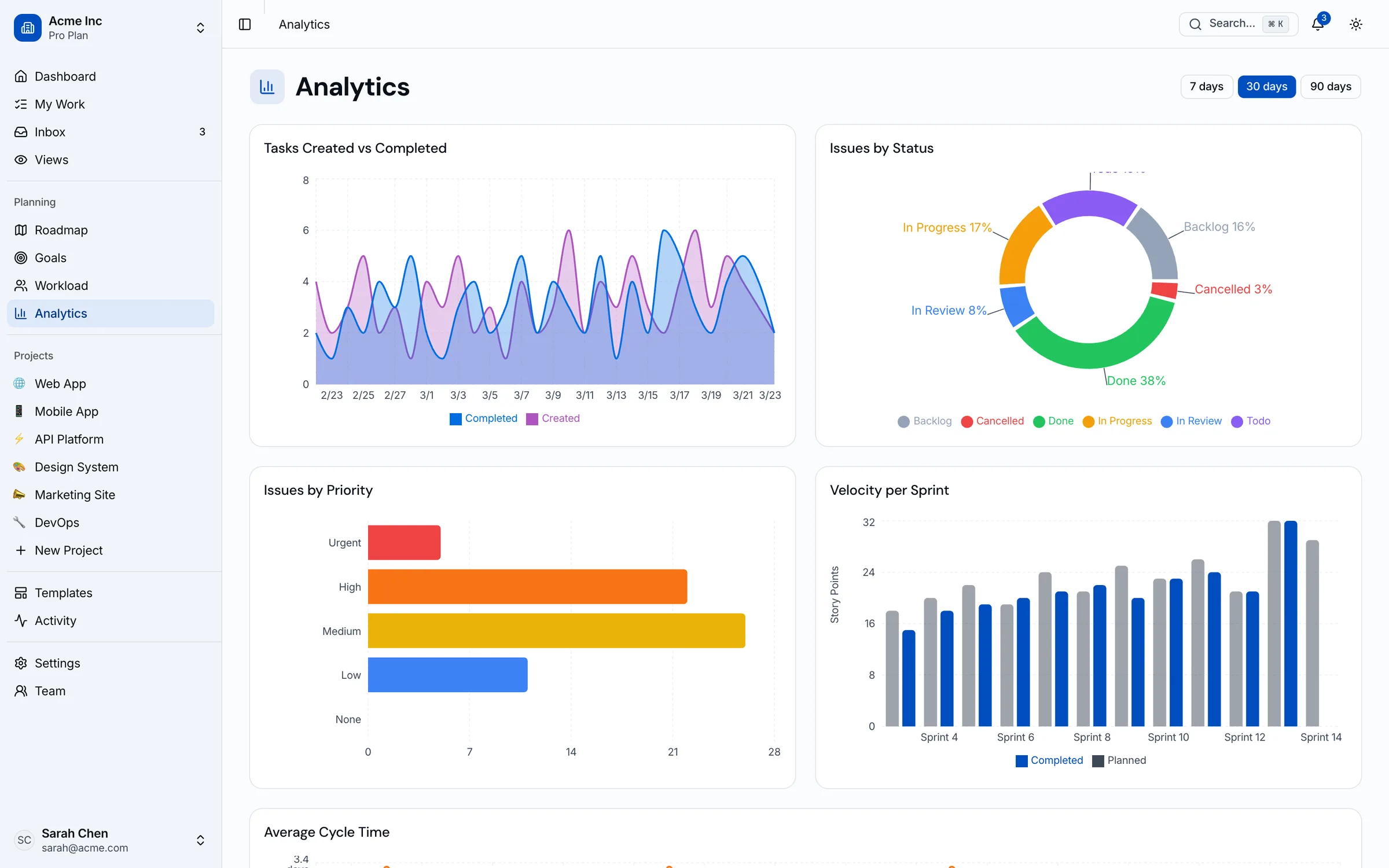Toggle Backlog in Issues by Status legend
Viewport: 1389px width, 868px height.
click(x=924, y=421)
